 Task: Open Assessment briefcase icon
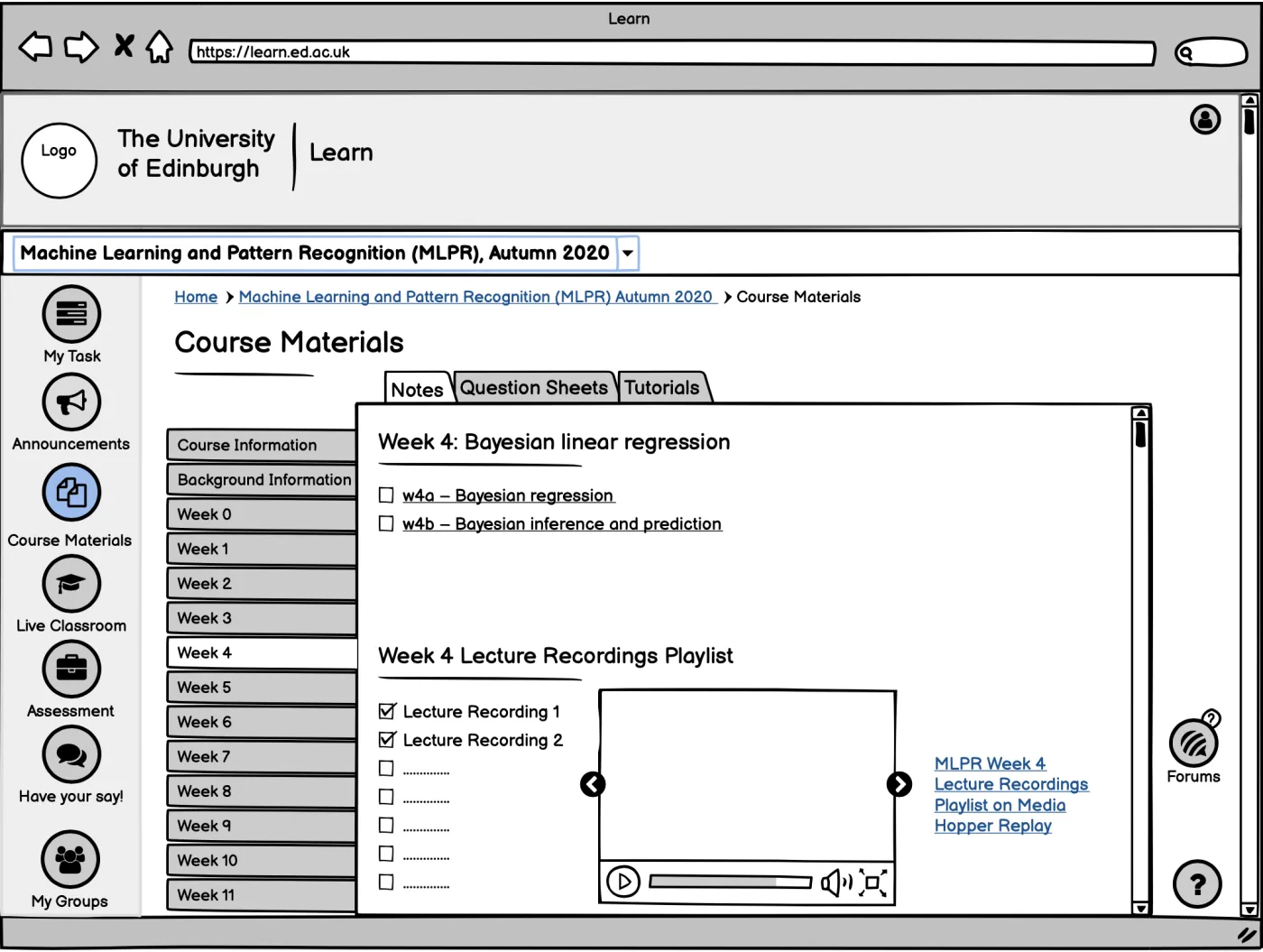tap(71, 669)
